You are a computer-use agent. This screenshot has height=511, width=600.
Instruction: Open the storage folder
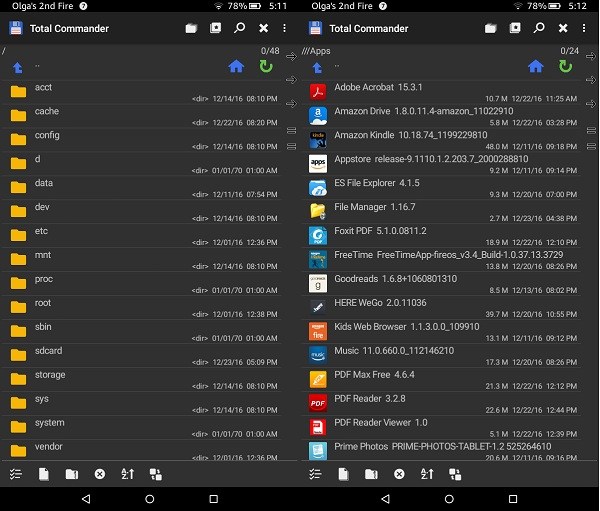click(142, 380)
